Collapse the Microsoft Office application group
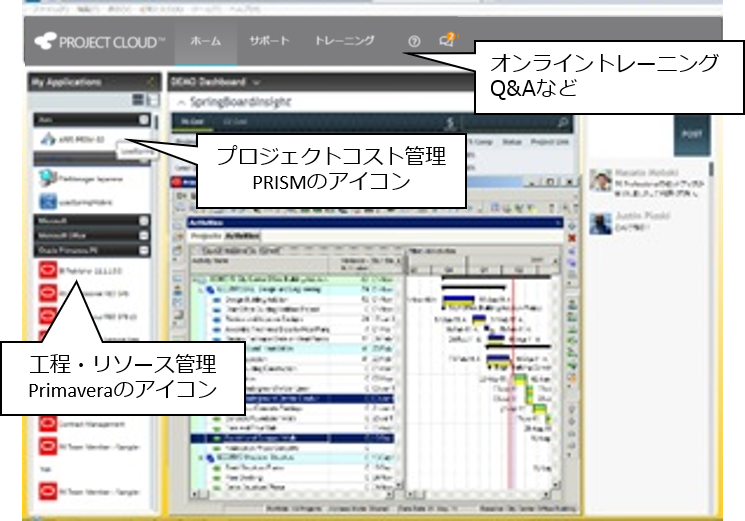This screenshot has height=521, width=745. [x=144, y=236]
